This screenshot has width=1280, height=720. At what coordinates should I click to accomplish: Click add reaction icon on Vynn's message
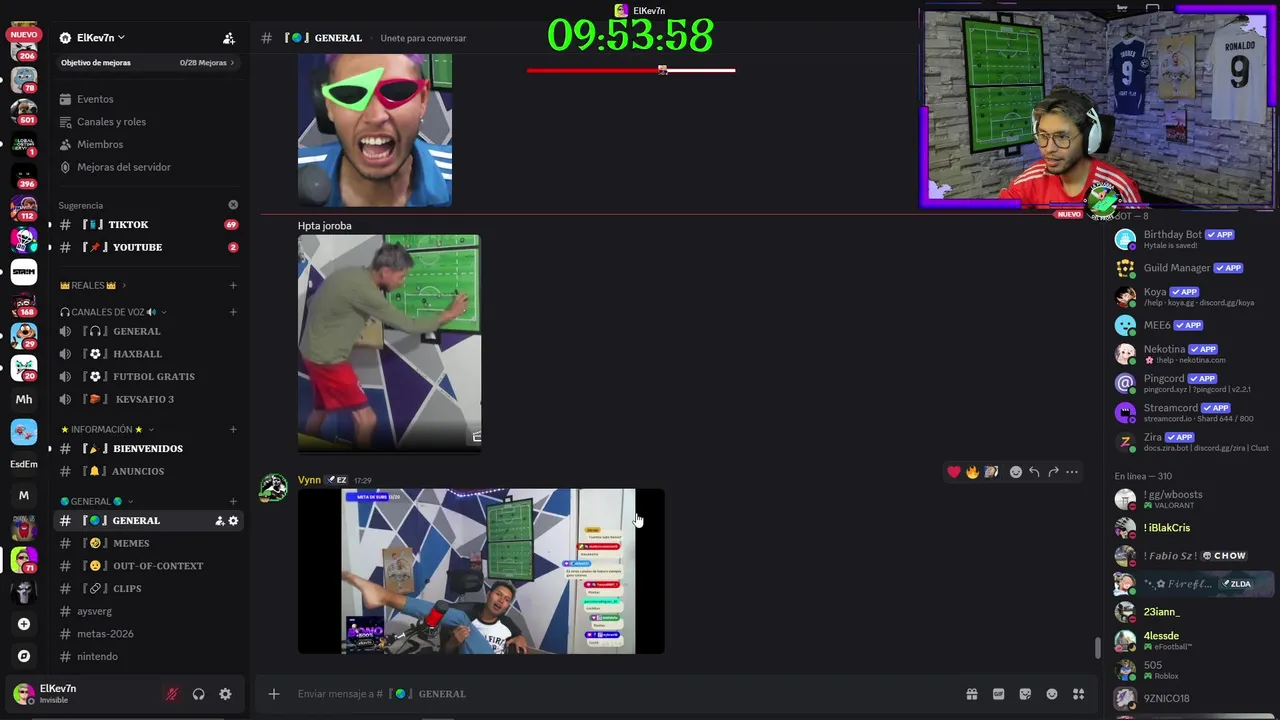click(1016, 472)
